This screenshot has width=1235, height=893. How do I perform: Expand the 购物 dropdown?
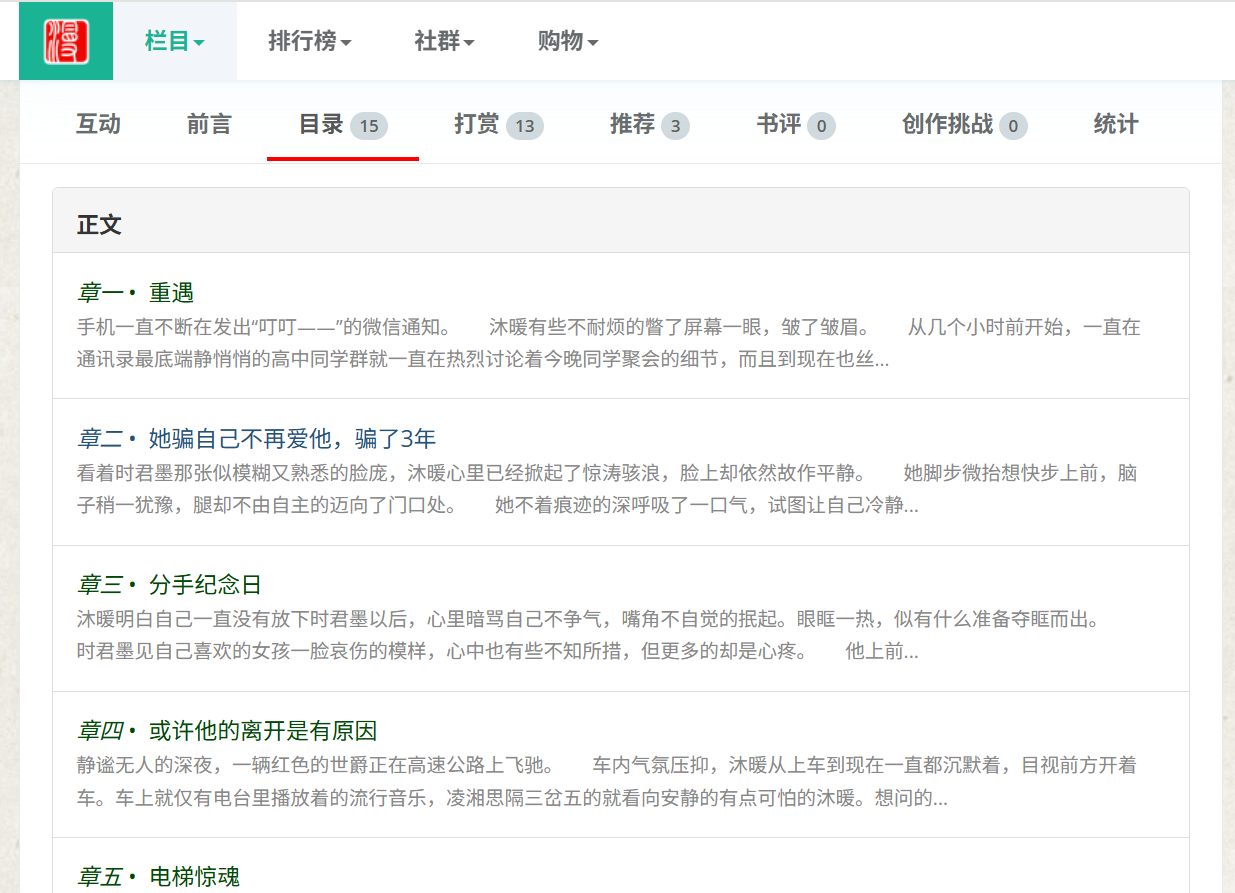[568, 41]
